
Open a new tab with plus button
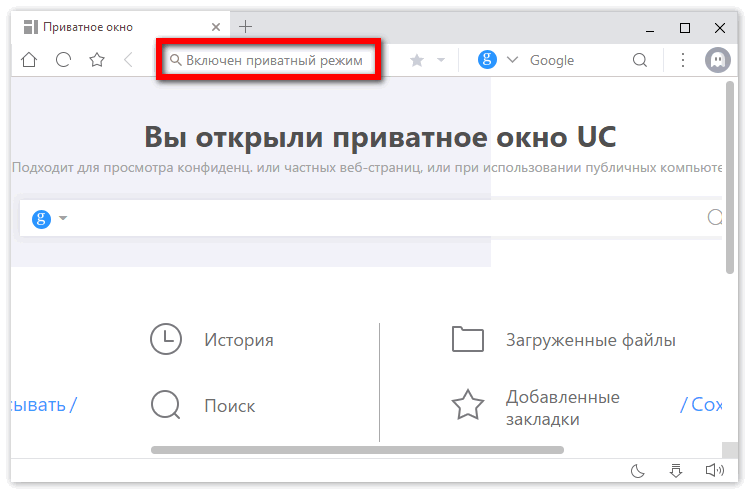click(x=246, y=27)
